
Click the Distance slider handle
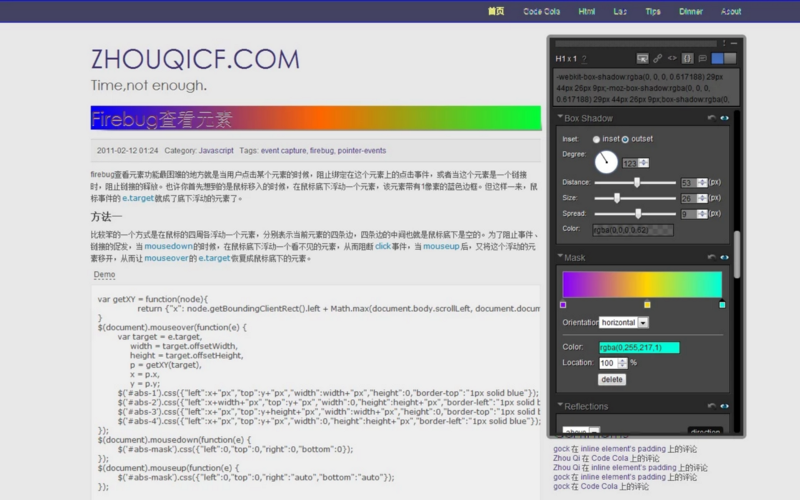point(637,182)
